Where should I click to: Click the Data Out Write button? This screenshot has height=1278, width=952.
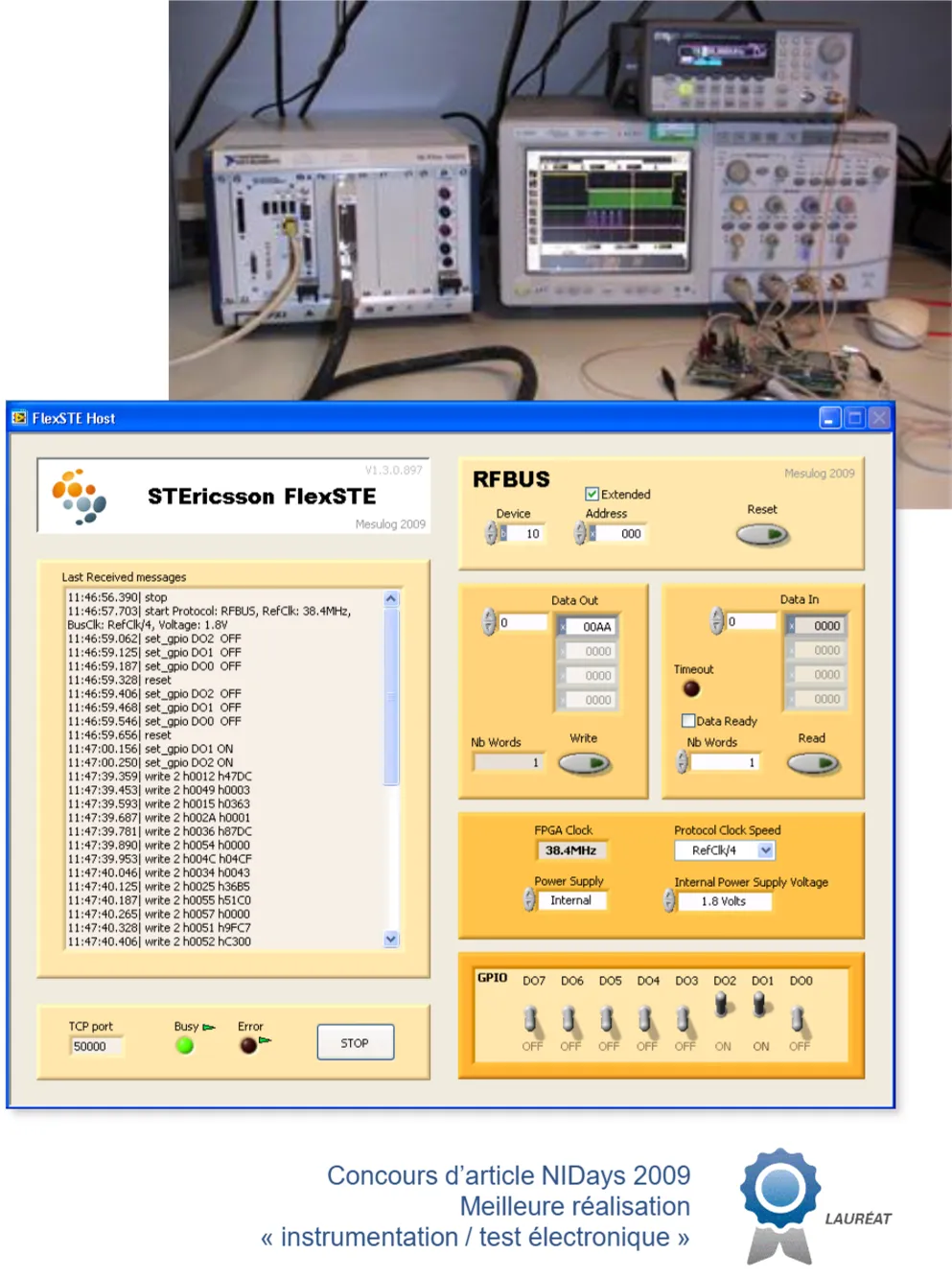pos(585,763)
